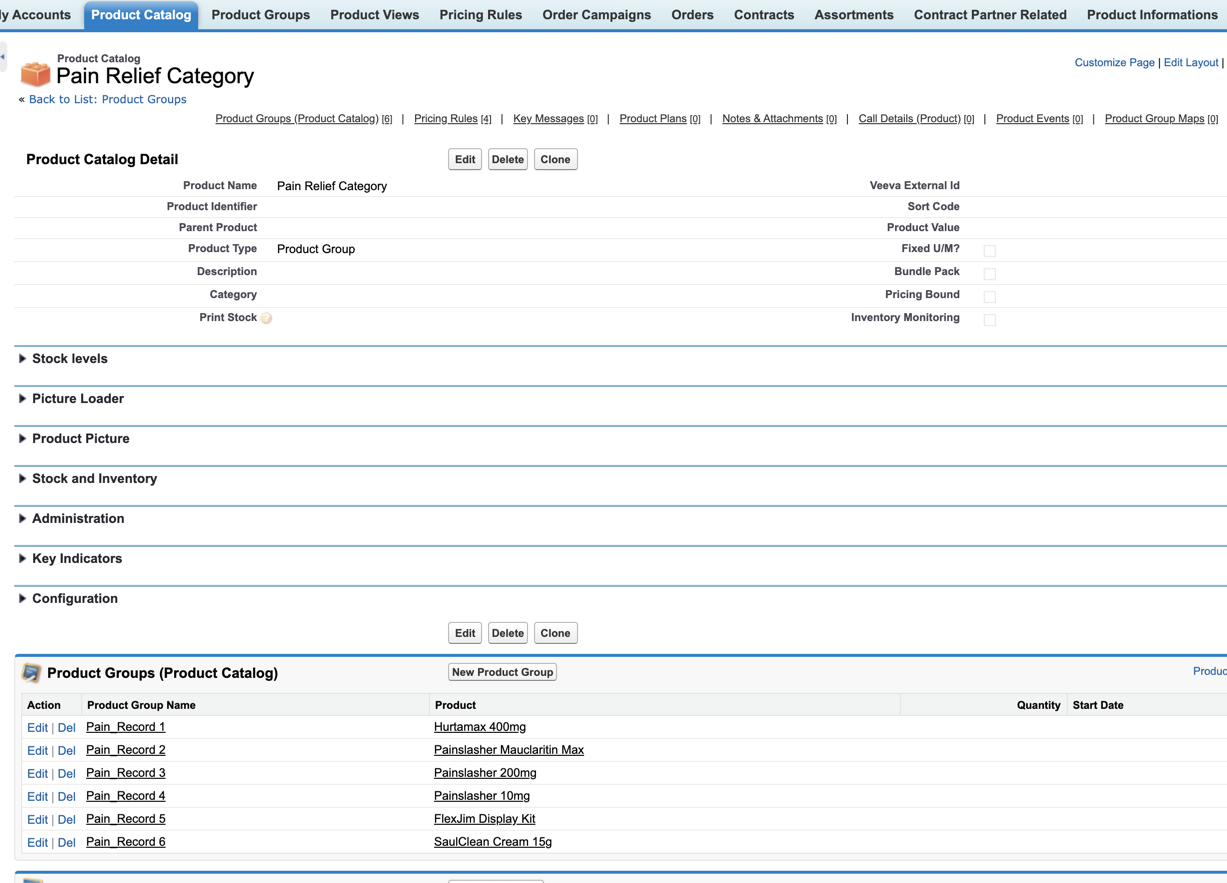Delete the Pain_Record 3 row
The image size is (1227, 883).
[66, 774]
